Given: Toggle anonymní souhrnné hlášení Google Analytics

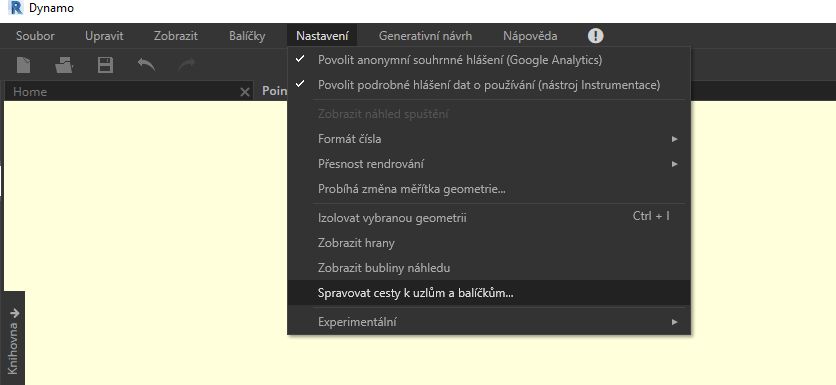Looking at the screenshot, I should (489, 60).
